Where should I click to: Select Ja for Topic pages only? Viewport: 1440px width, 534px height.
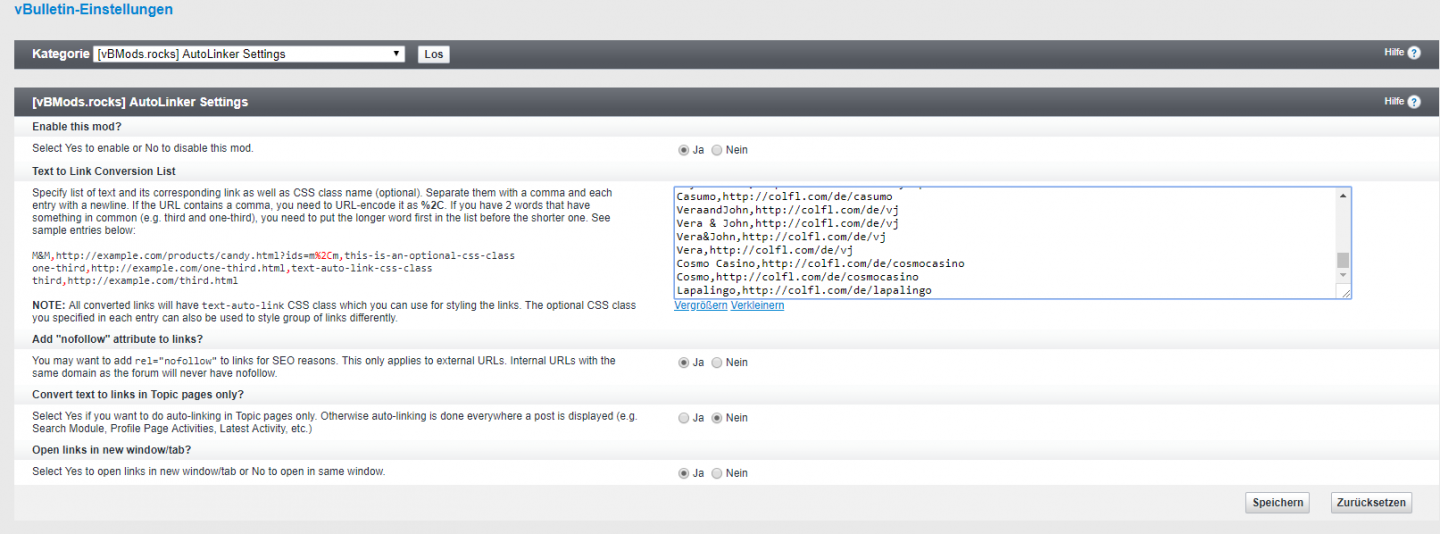[x=684, y=418]
